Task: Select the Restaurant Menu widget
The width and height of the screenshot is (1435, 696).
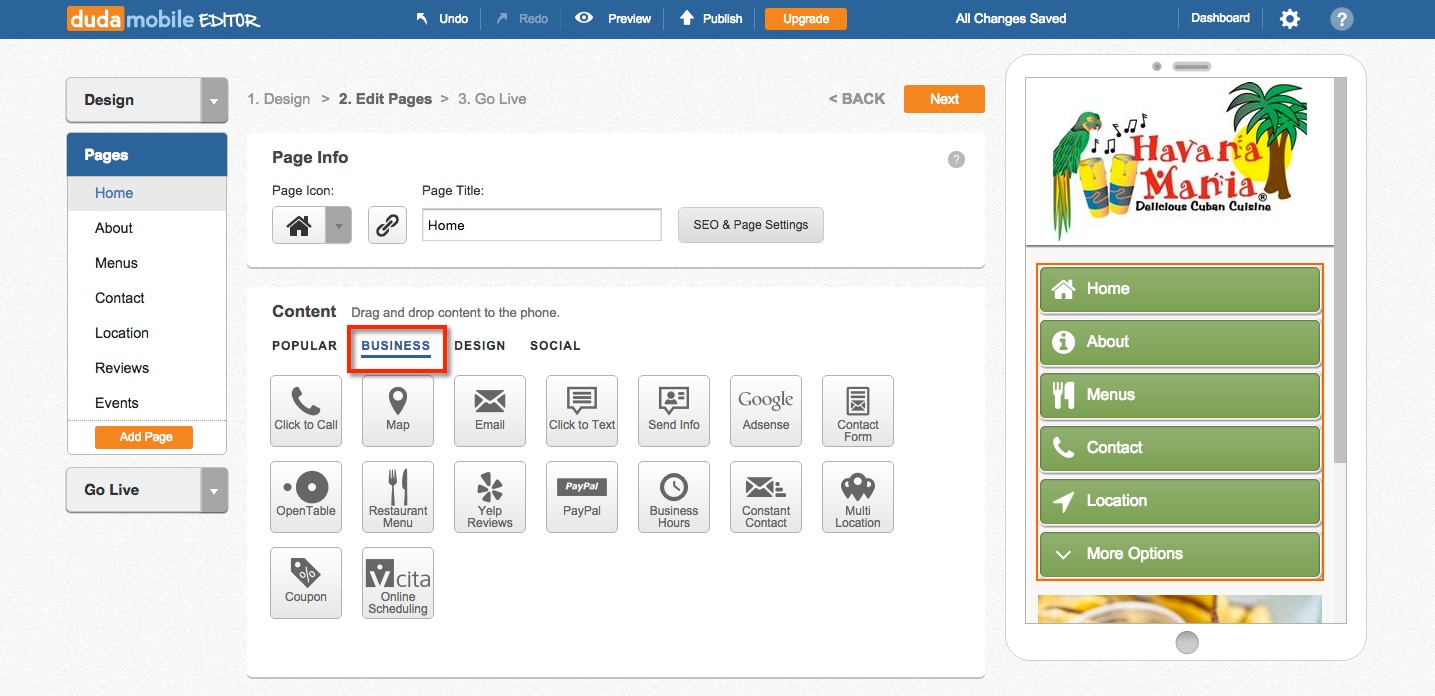Action: tap(398, 497)
